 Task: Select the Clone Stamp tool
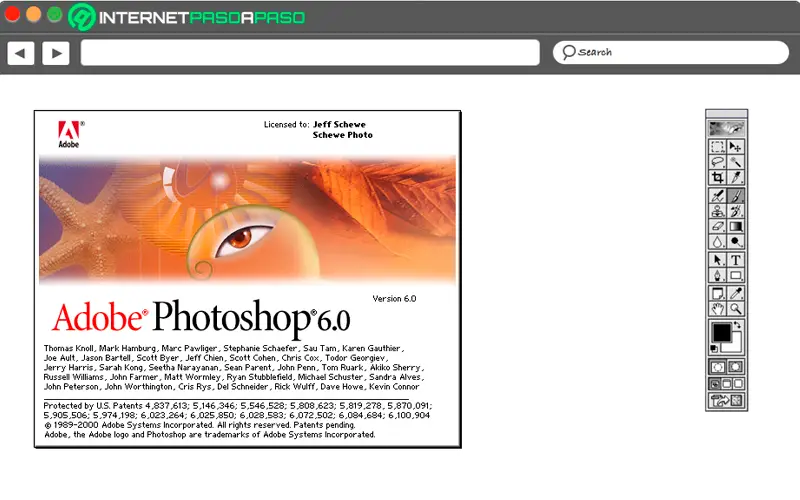[x=717, y=211]
